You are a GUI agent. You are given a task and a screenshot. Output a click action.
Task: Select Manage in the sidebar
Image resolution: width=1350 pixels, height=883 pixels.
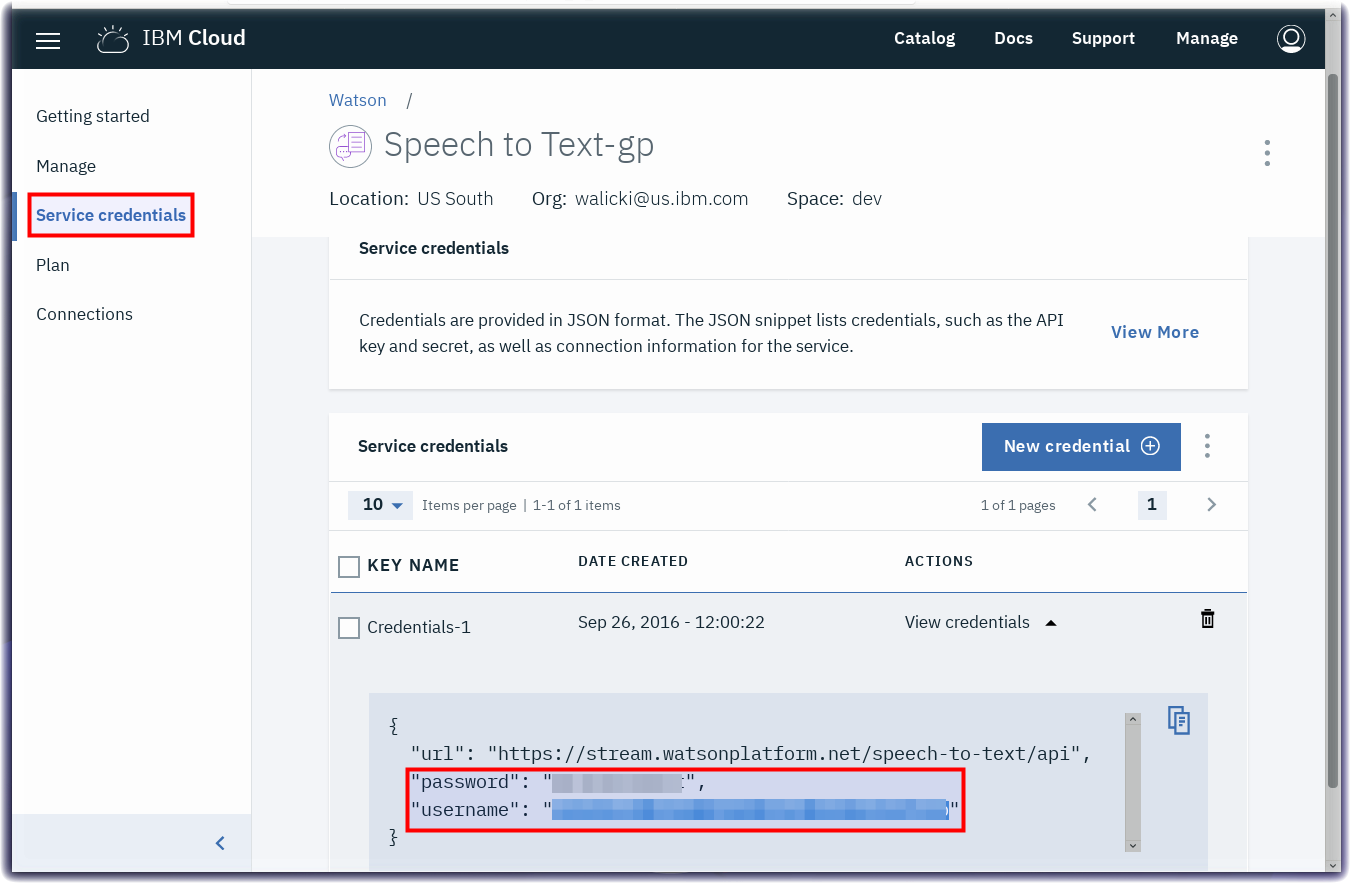pos(66,166)
